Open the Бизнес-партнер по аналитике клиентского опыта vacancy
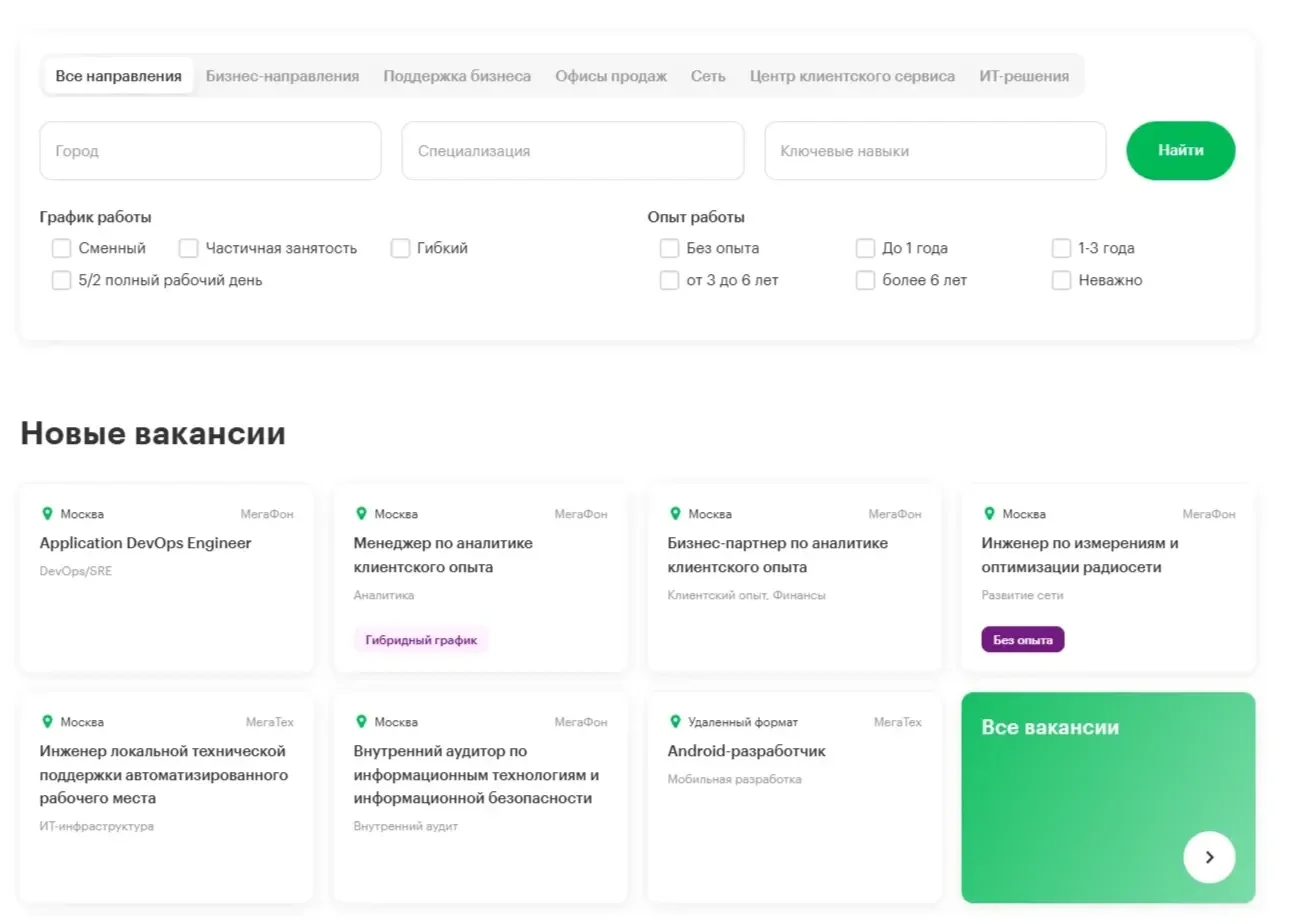This screenshot has height=924, width=1299. (778, 555)
